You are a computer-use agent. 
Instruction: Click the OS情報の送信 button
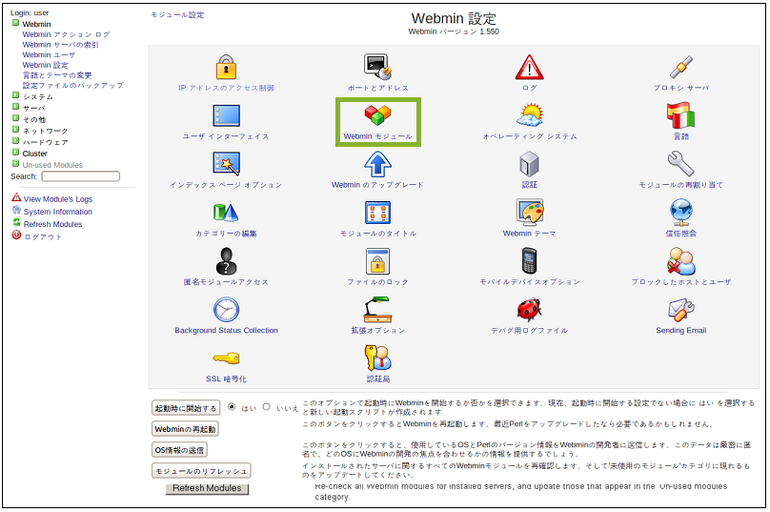click(x=179, y=450)
